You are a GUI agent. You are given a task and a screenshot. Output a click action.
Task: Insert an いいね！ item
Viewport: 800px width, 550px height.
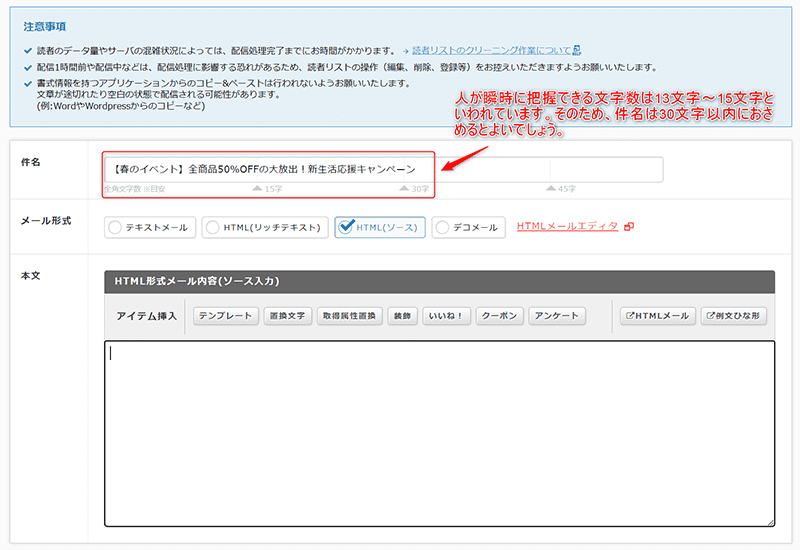[446, 316]
